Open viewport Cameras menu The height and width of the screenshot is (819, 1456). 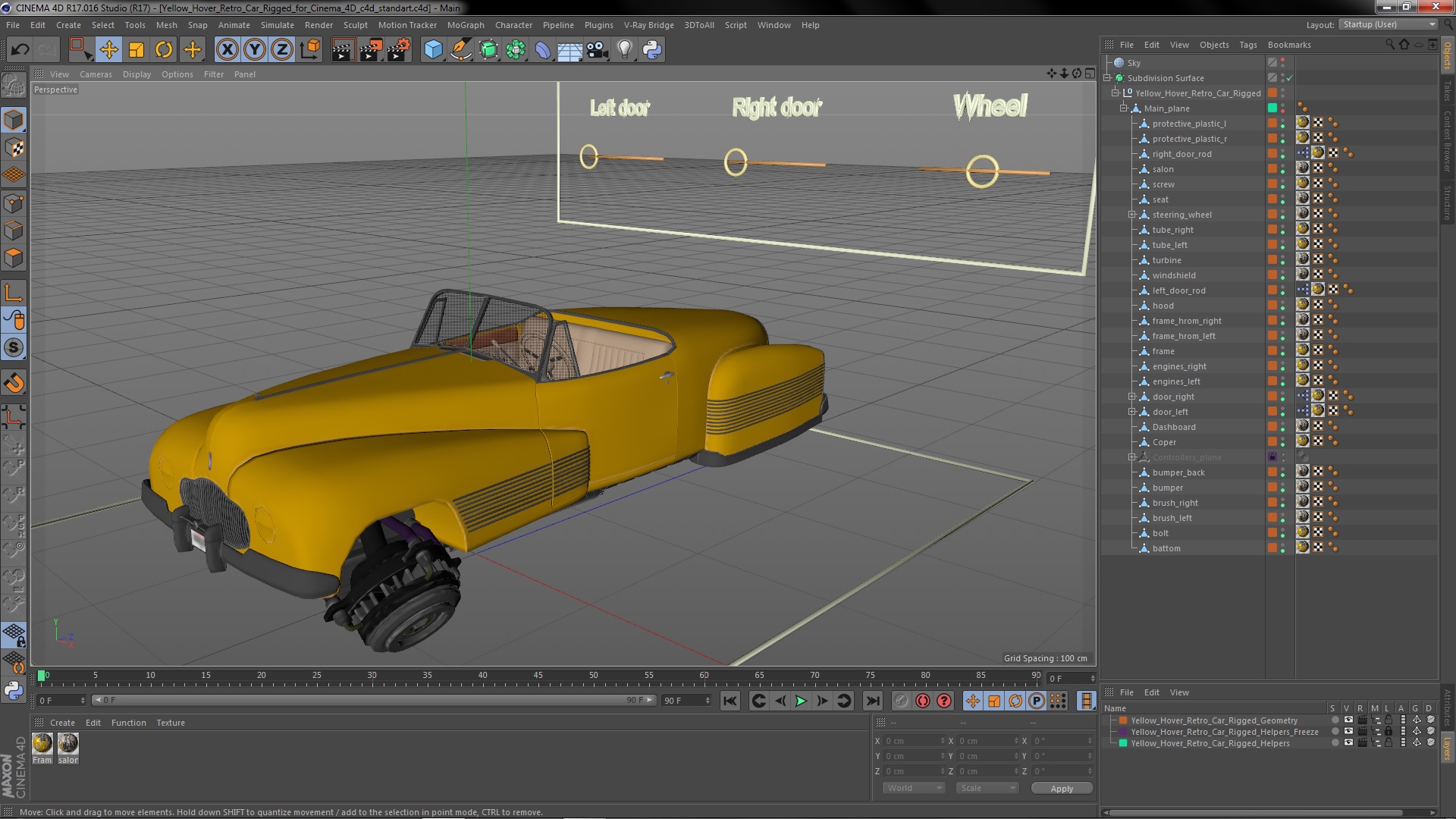coord(96,74)
